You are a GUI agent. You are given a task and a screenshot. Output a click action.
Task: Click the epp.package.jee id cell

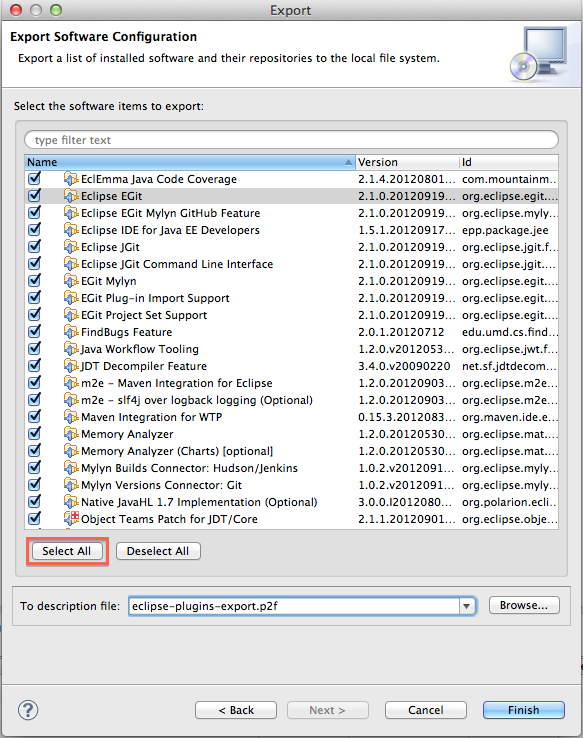[x=505, y=230]
